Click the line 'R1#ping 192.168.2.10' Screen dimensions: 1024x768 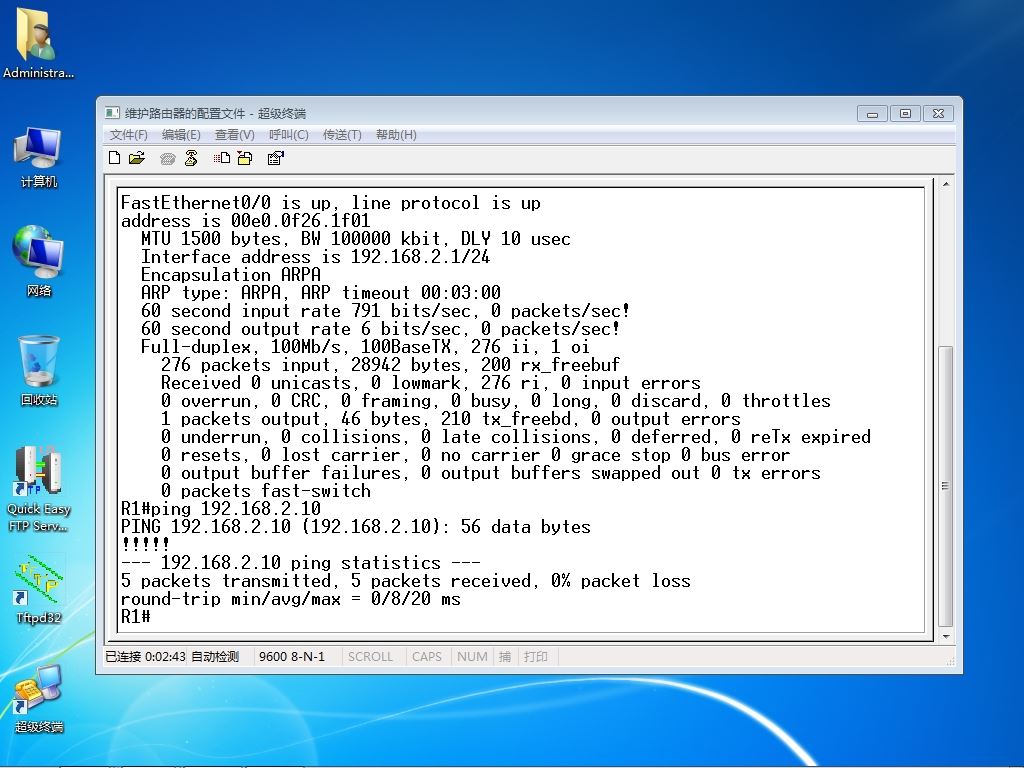(221, 509)
